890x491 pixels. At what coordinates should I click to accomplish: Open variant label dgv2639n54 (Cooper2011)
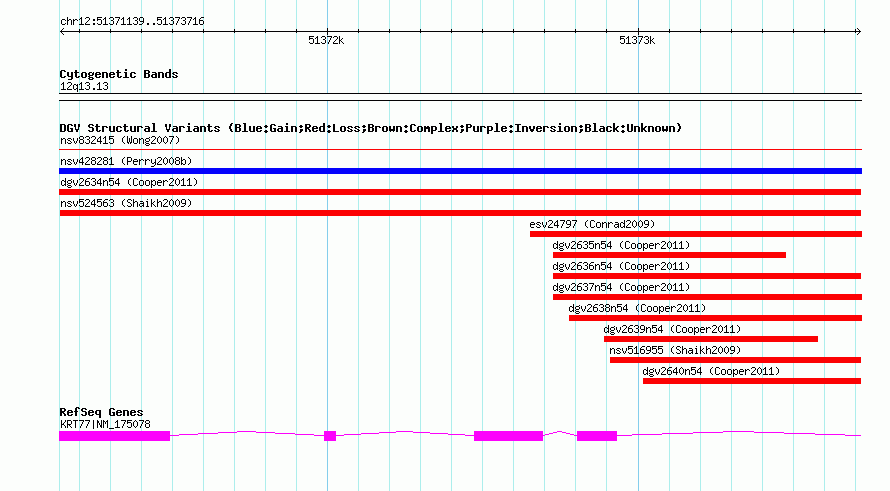pos(672,329)
